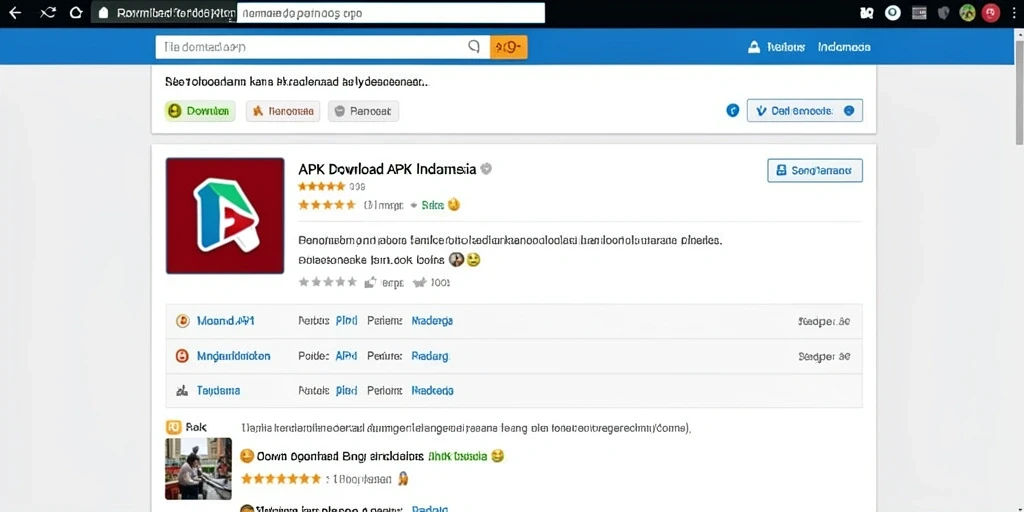This screenshot has height=512, width=1024.
Task: Open the reviewer photo thumbnail
Action: [198, 468]
